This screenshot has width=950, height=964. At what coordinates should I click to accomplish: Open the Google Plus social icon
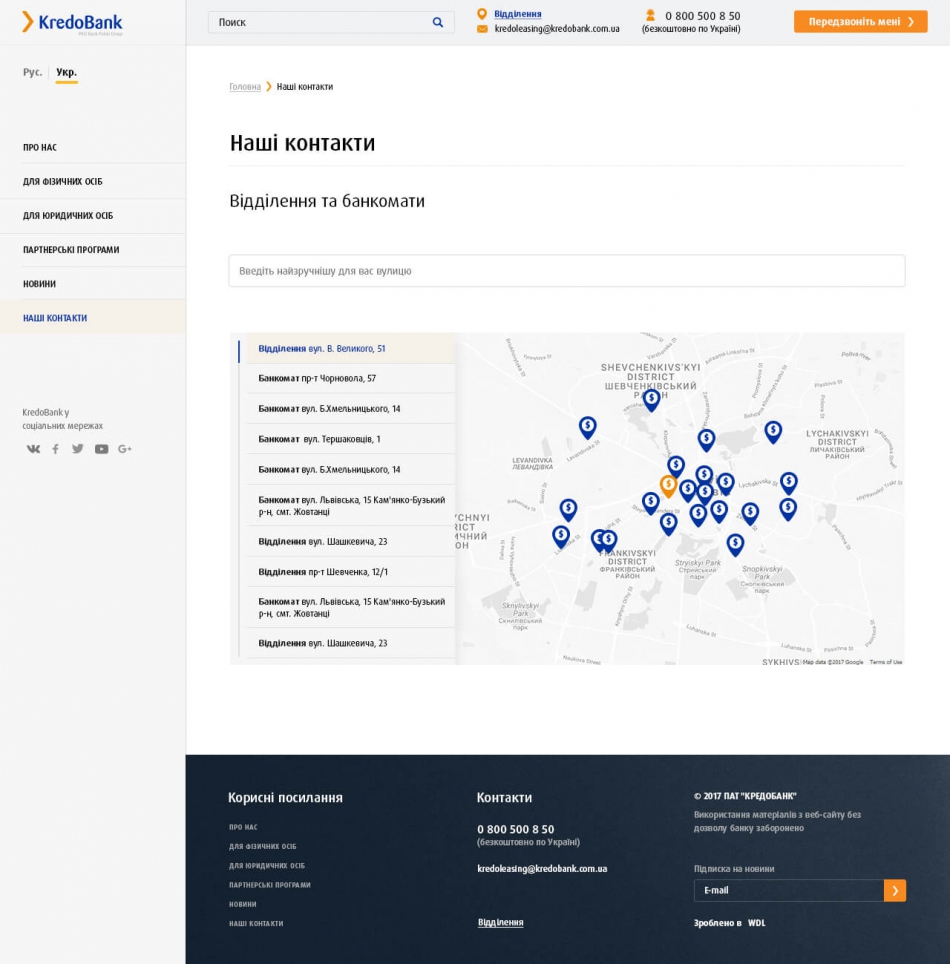125,449
